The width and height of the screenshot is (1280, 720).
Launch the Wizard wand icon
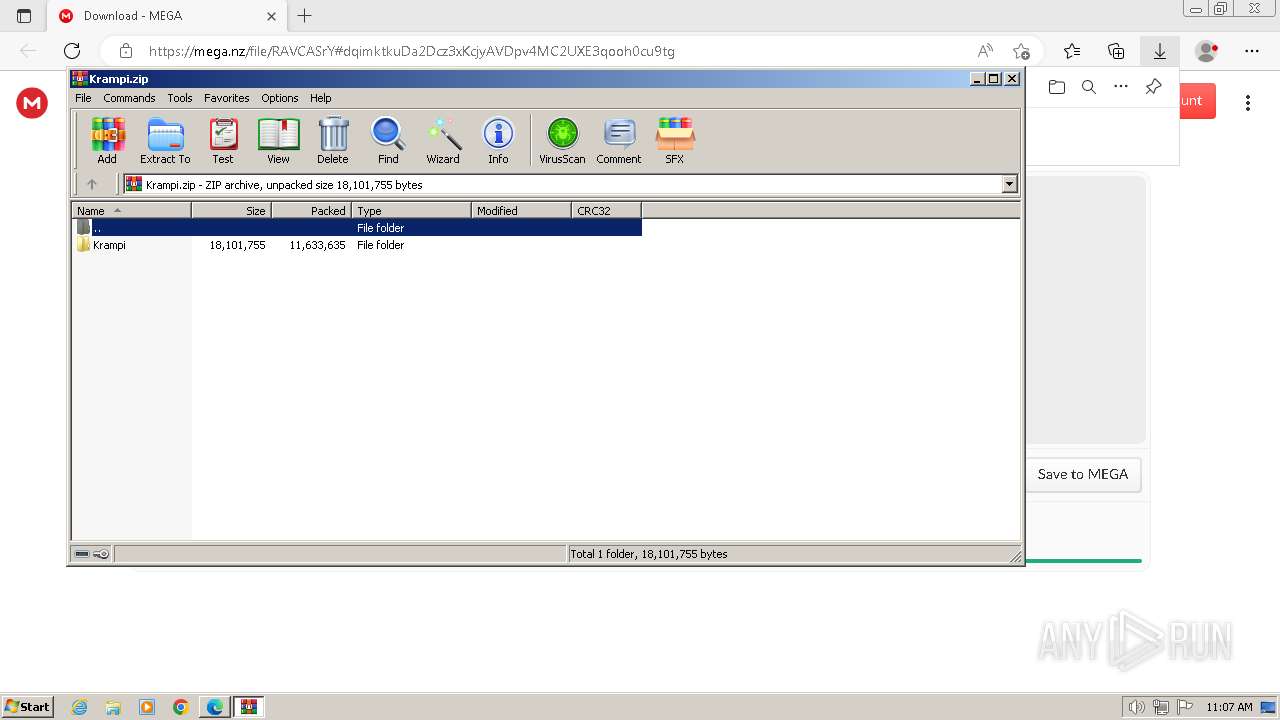pos(443,140)
